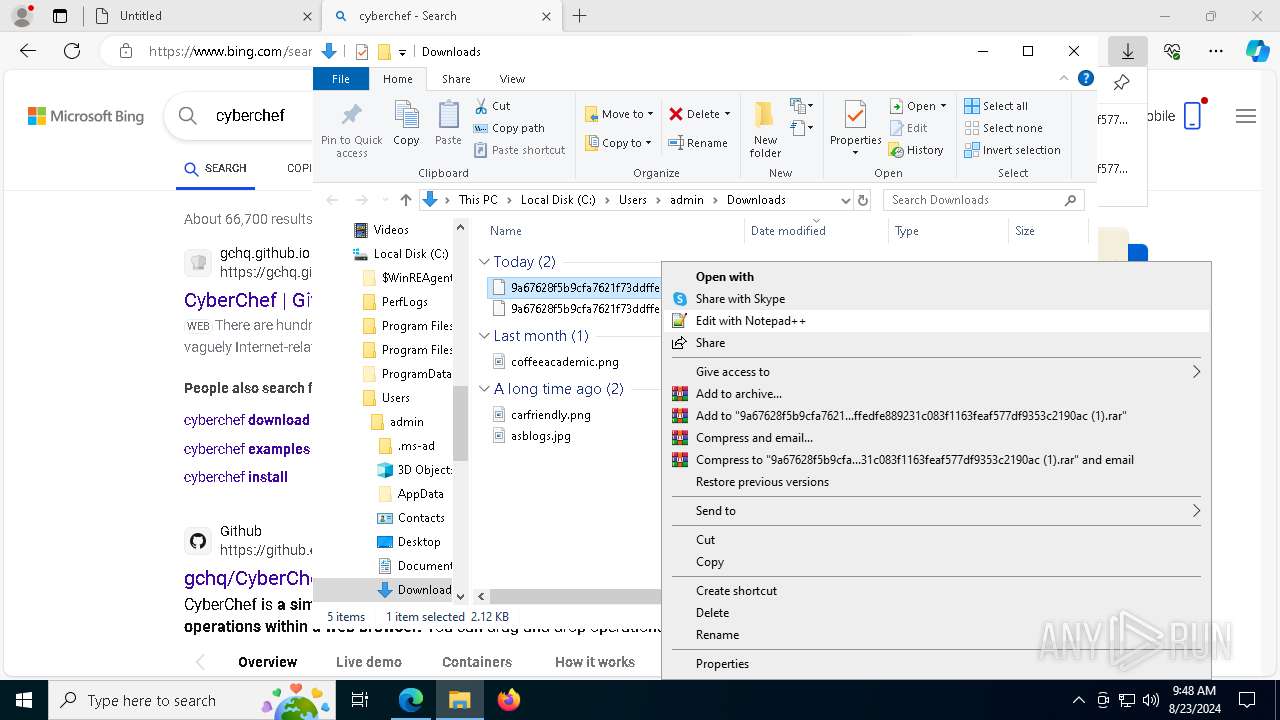Switch to the Share ribbon tab
Viewport: 1280px width, 720px height.
(x=456, y=79)
